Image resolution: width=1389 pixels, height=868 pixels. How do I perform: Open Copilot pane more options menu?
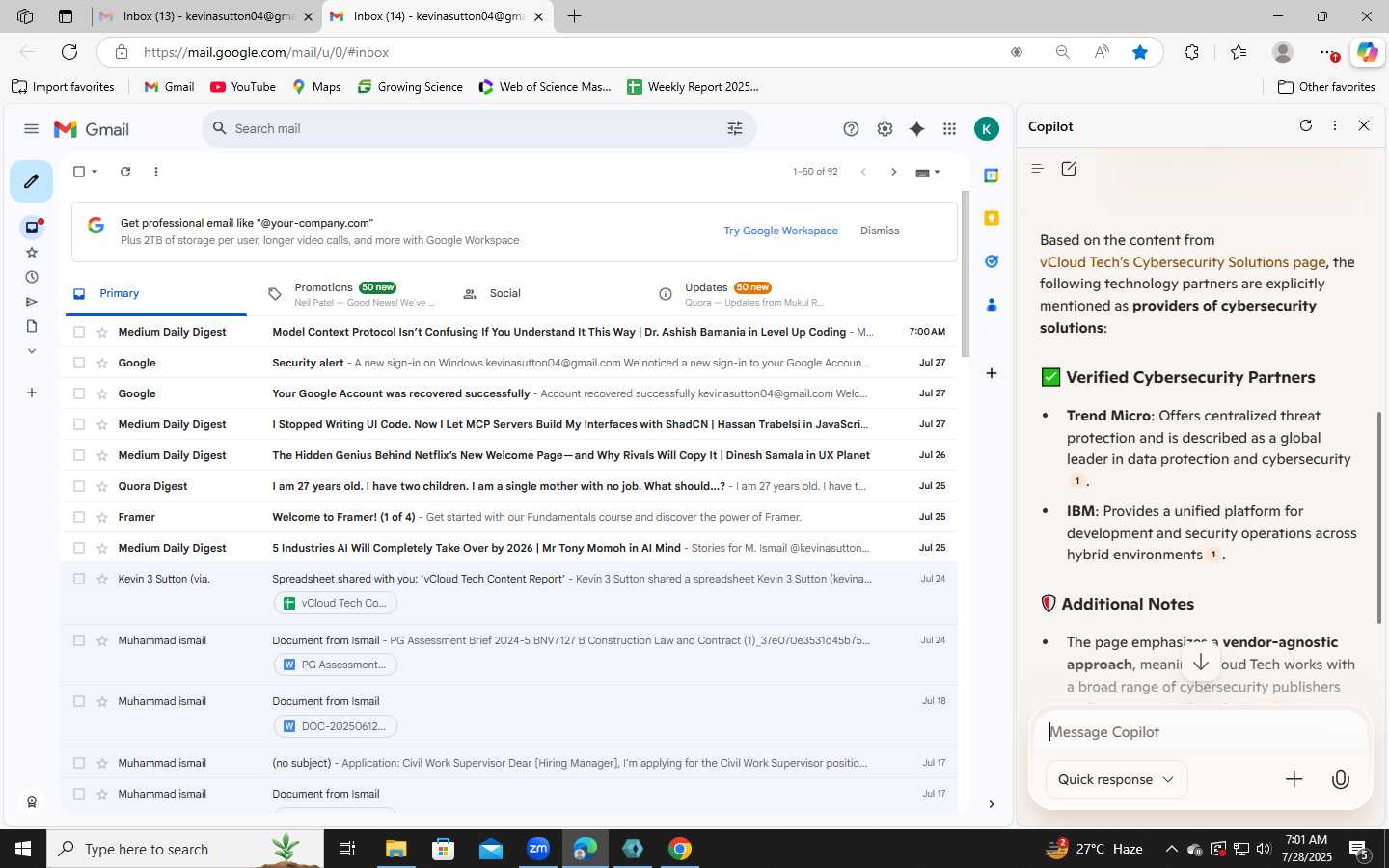[x=1335, y=125]
